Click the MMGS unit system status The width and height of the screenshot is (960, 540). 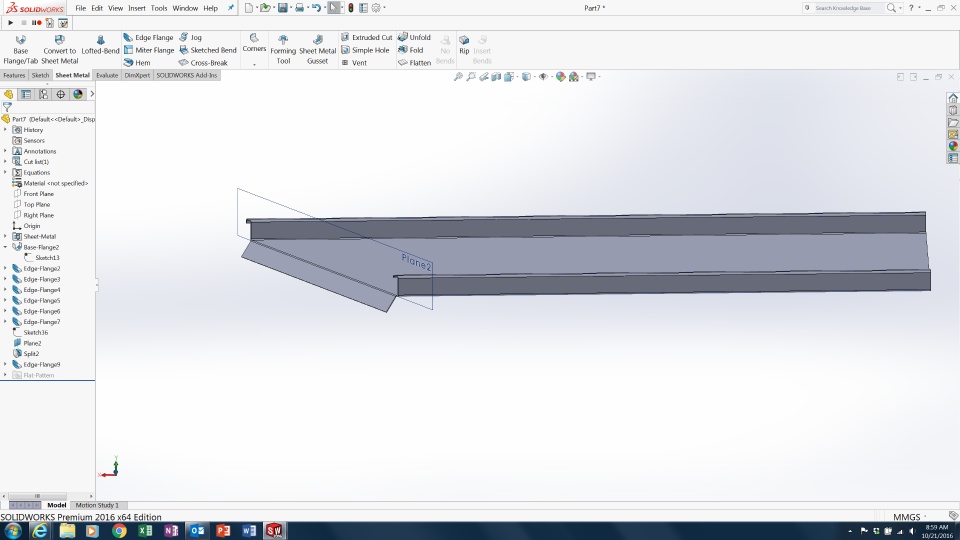(x=906, y=517)
